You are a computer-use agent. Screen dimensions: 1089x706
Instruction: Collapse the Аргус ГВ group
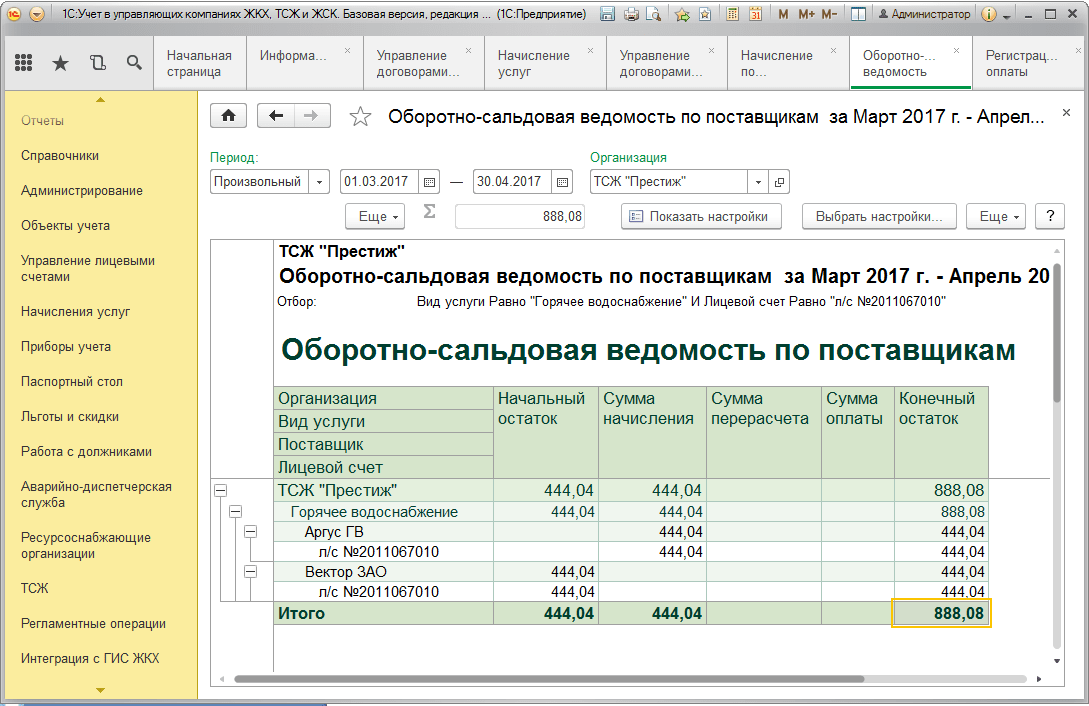click(250, 532)
